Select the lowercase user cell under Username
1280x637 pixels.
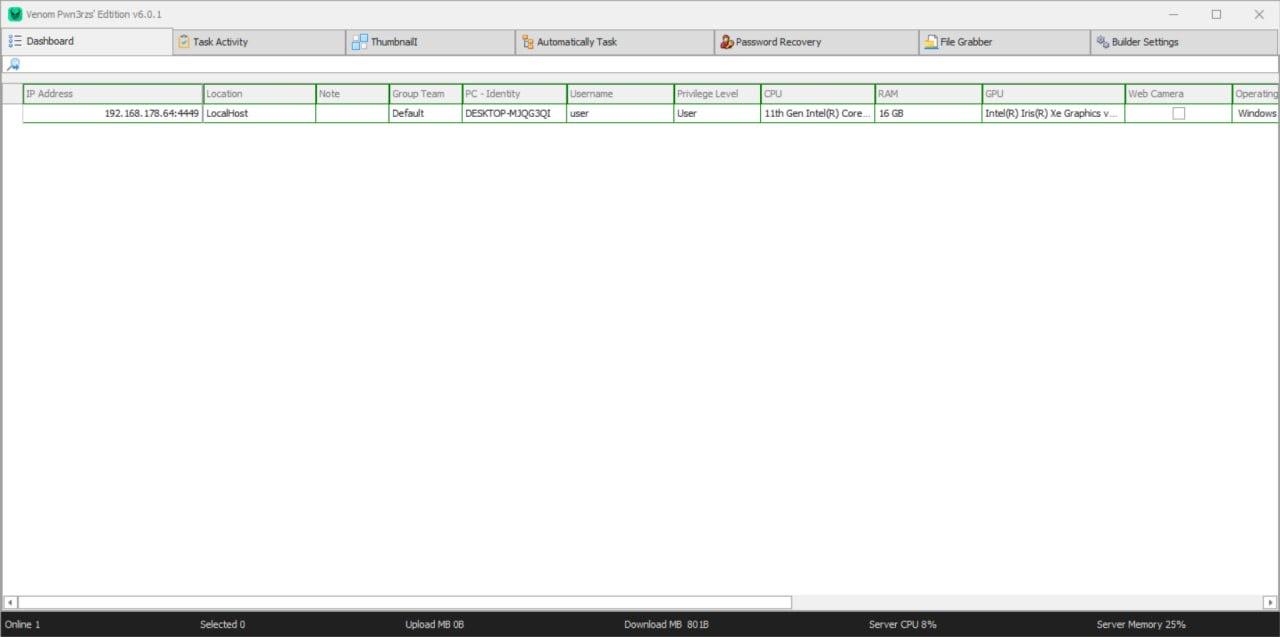621,114
